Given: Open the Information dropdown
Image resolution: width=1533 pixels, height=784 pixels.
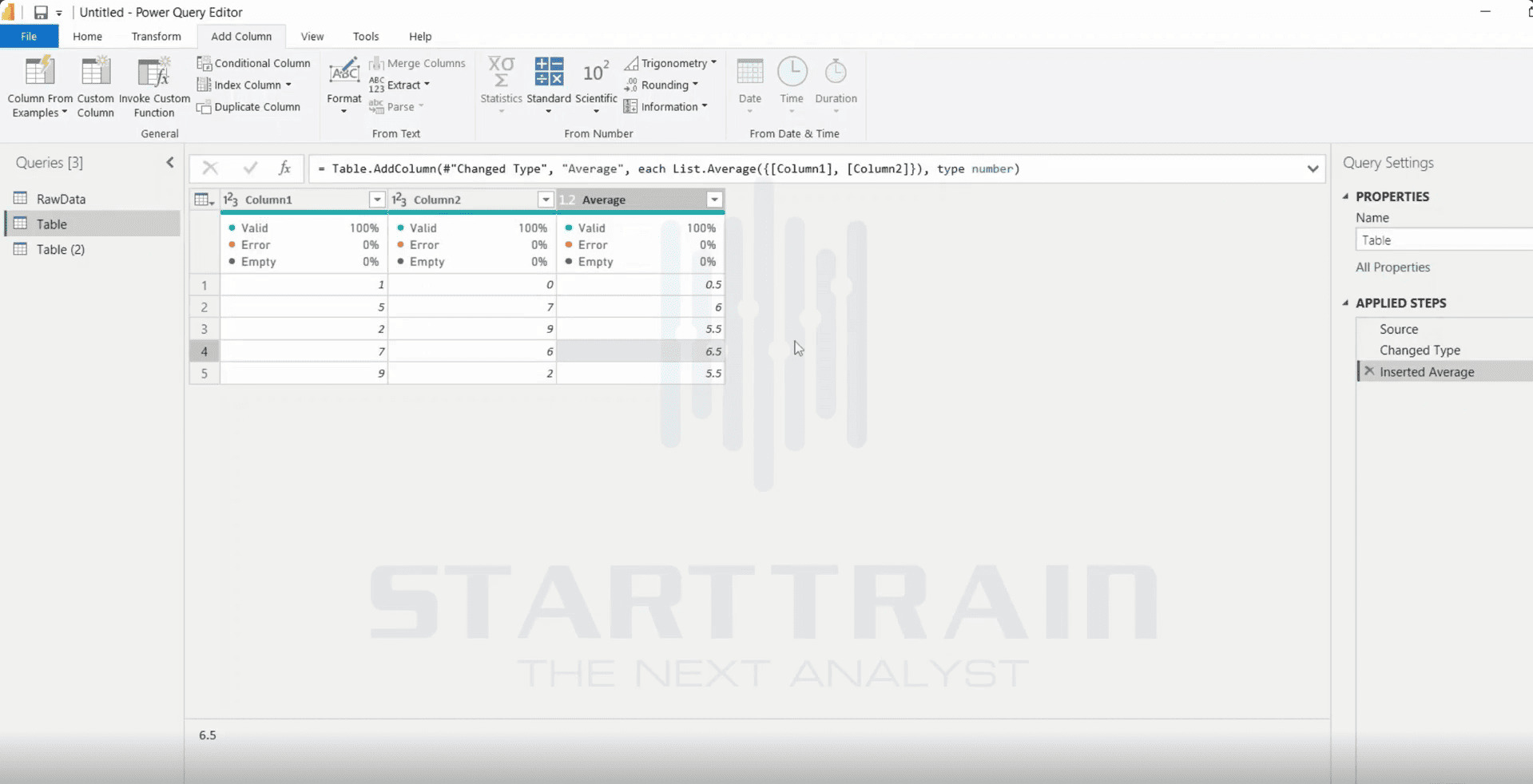Looking at the screenshot, I should pyautogui.click(x=705, y=106).
